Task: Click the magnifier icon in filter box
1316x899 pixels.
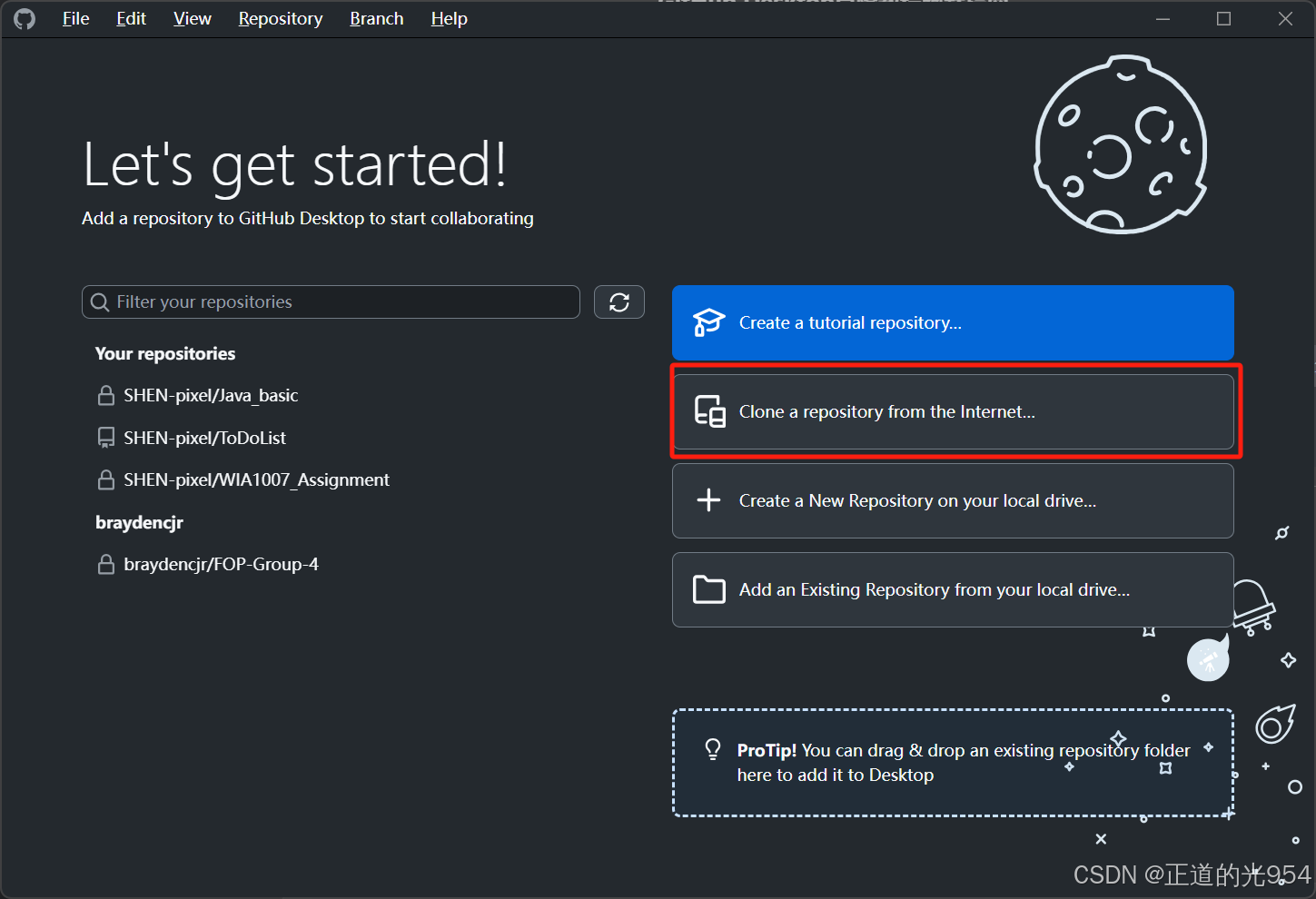Action: (x=100, y=302)
